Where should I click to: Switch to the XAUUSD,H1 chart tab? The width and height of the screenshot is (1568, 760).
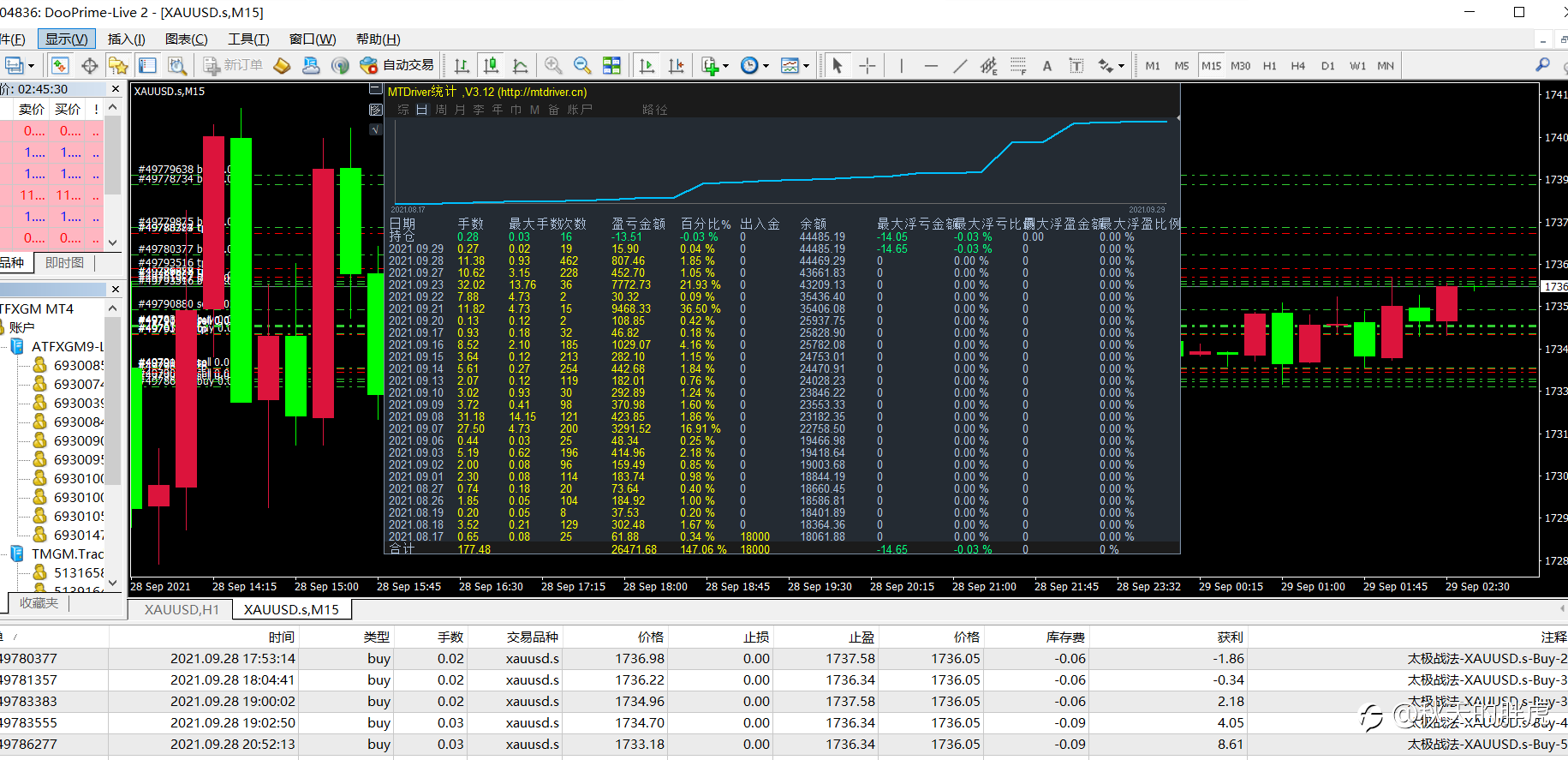tap(182, 609)
